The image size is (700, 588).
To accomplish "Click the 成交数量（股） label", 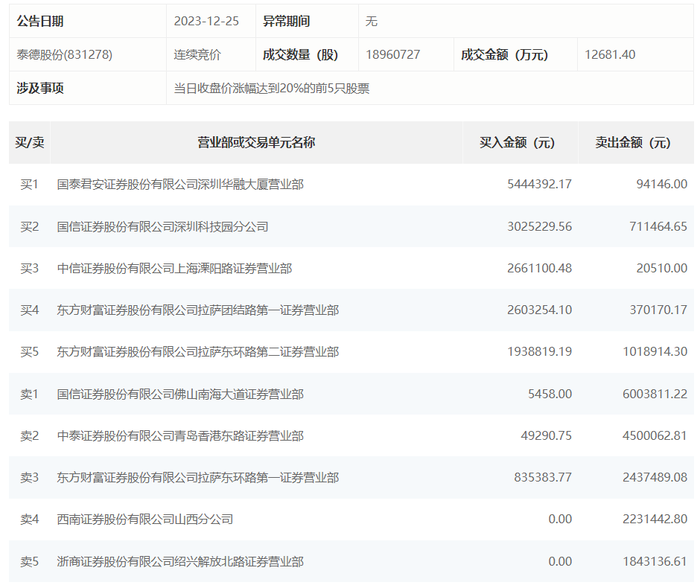I will click(x=300, y=54).
